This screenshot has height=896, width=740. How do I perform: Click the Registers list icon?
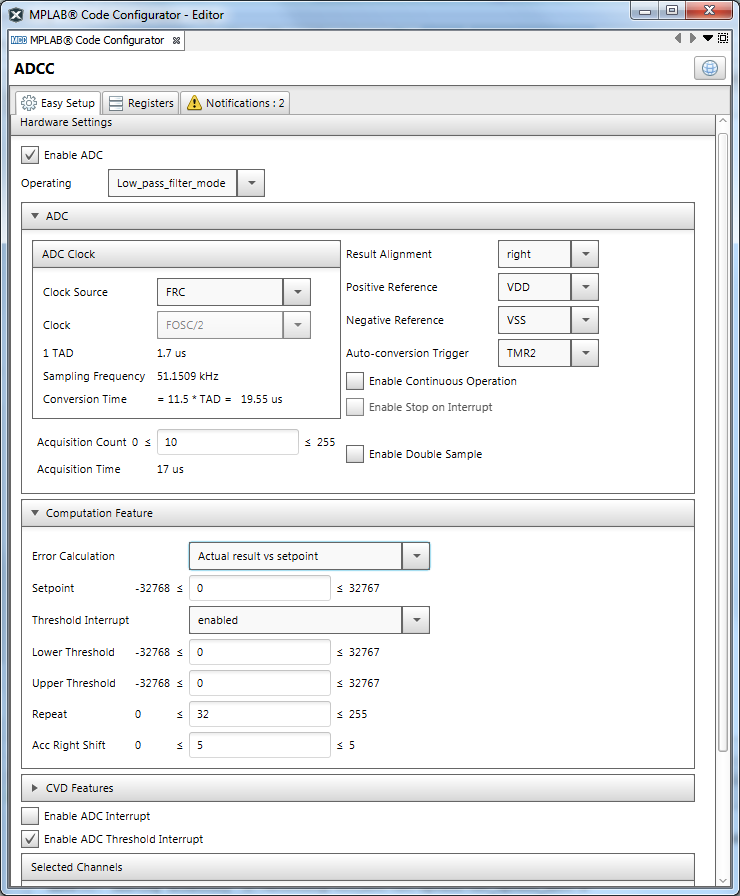click(x=116, y=103)
